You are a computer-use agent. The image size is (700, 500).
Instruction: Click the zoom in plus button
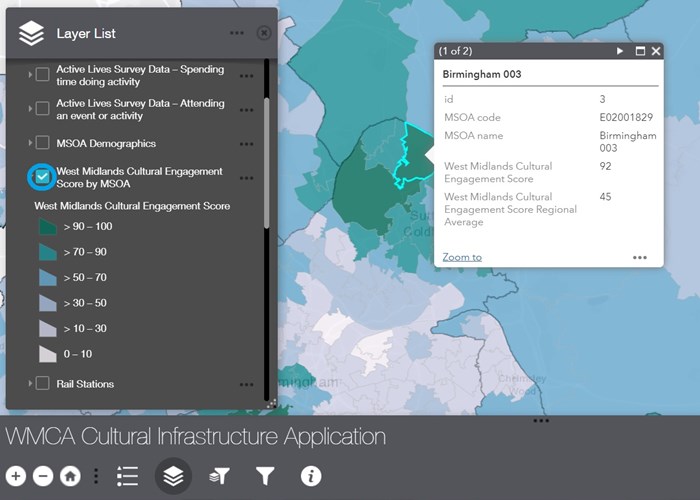tap(16, 477)
